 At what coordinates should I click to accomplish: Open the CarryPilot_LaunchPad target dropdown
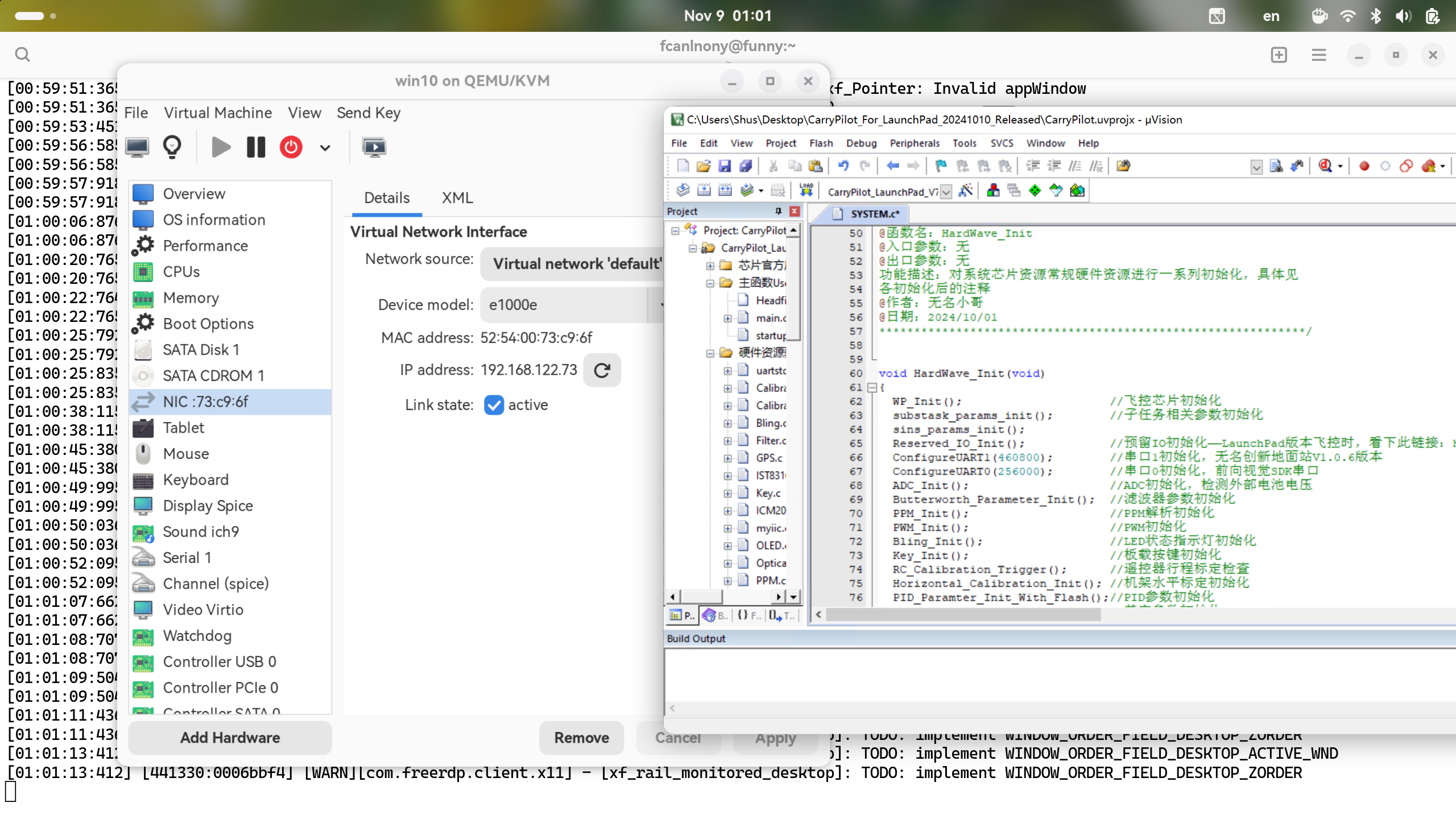coord(945,192)
